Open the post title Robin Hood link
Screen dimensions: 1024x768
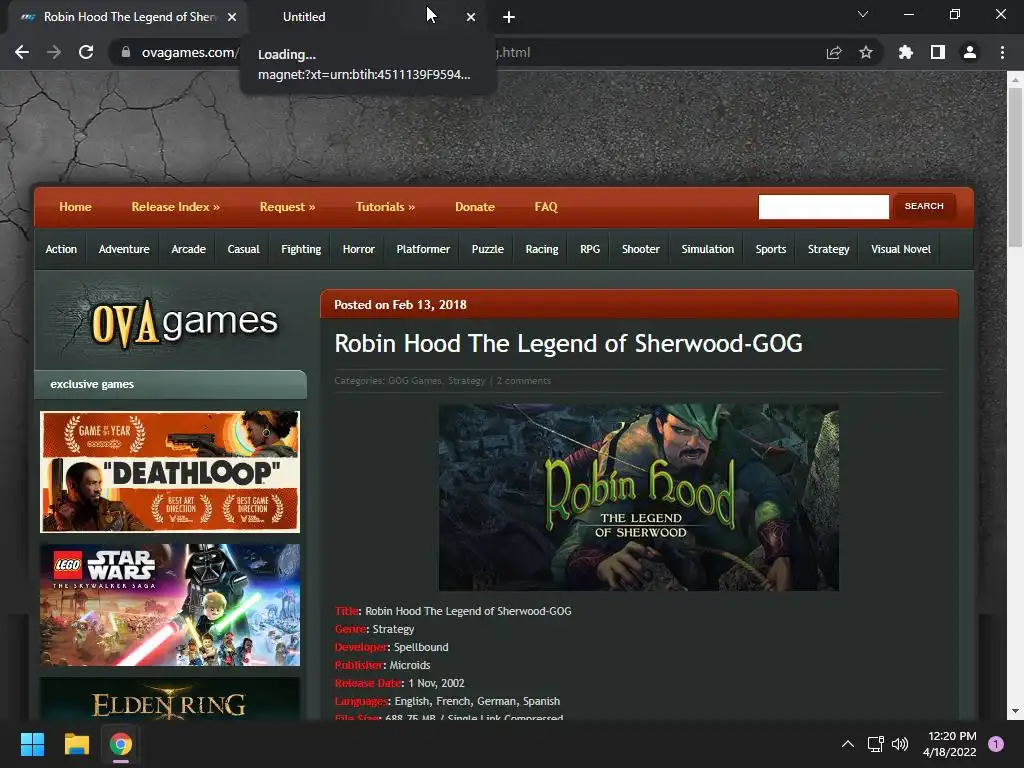[x=568, y=344]
